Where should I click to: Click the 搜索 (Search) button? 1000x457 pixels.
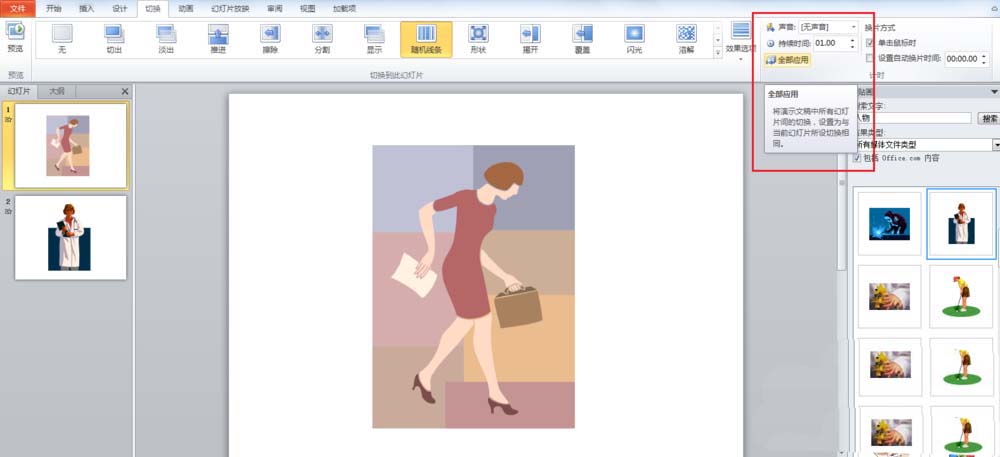pos(989,119)
